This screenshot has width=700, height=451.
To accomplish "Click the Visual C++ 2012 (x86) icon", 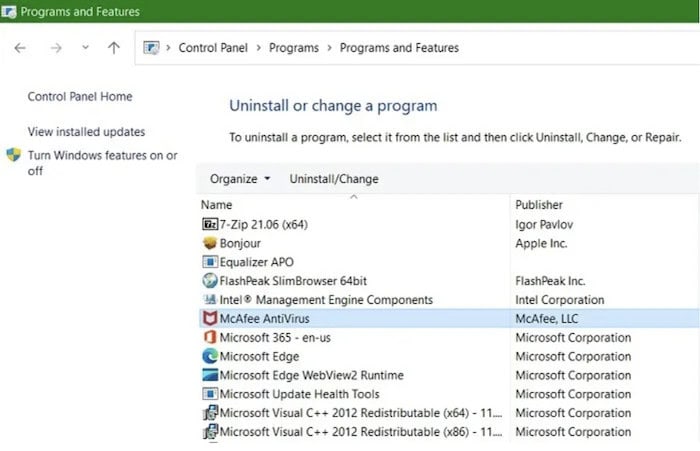I will pyautogui.click(x=210, y=431).
